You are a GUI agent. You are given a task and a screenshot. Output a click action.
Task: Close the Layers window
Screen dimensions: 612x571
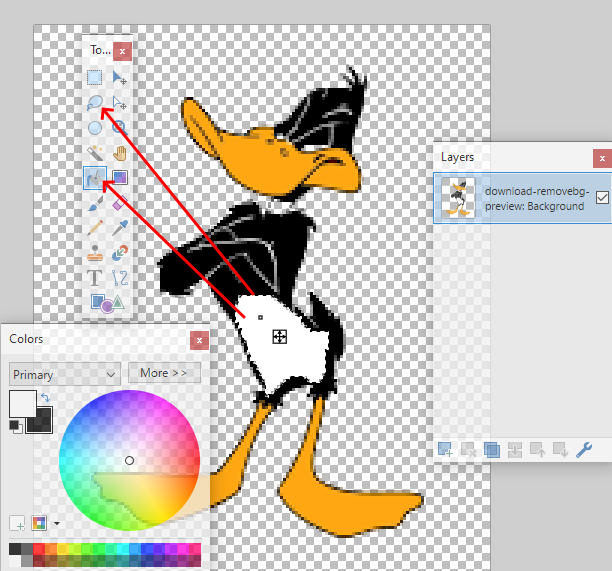point(602,158)
